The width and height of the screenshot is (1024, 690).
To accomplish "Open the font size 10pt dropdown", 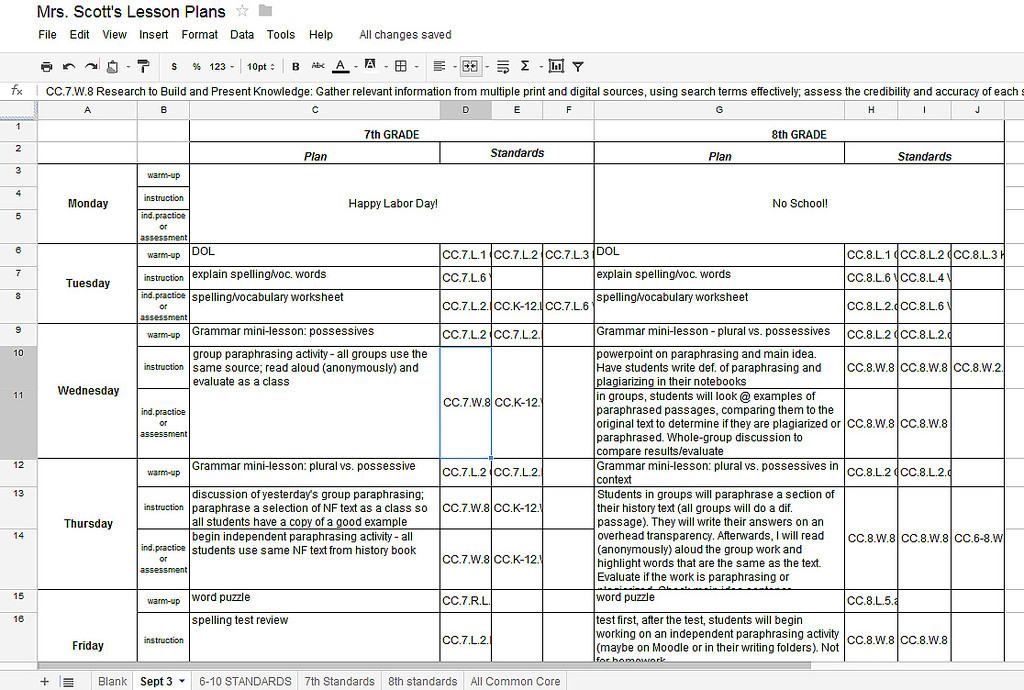I will click(260, 67).
